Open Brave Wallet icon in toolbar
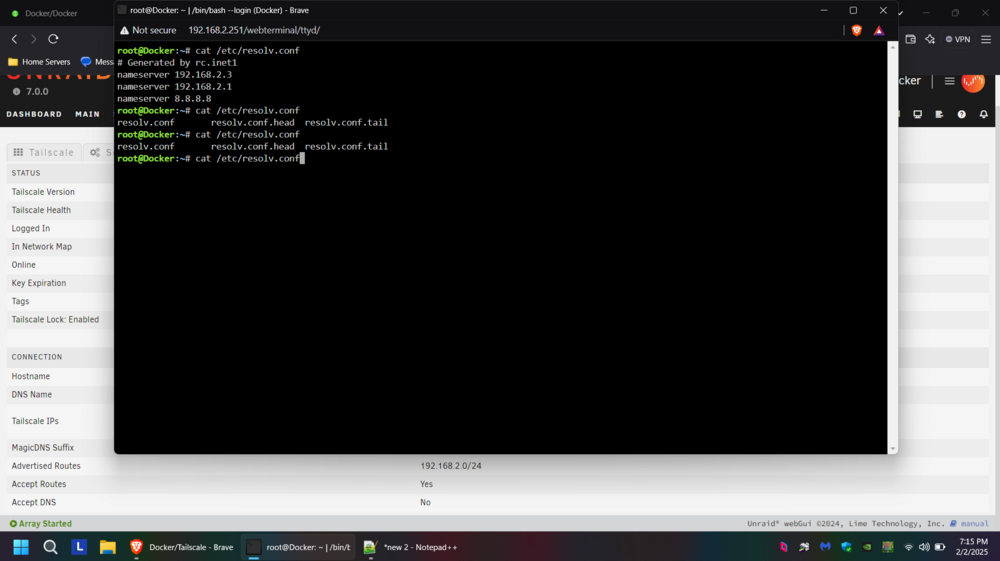 pos(911,39)
